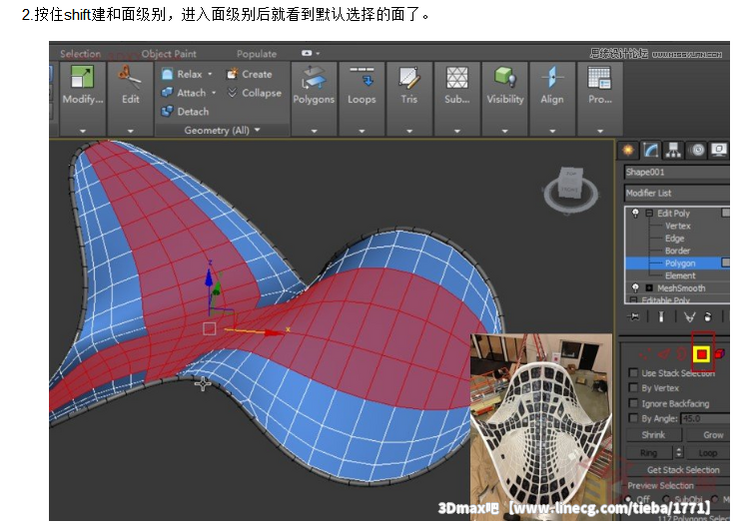Click Remove Modifier icon below stack
Image resolution: width=750 pixels, height=527 pixels.
[x=708, y=317]
